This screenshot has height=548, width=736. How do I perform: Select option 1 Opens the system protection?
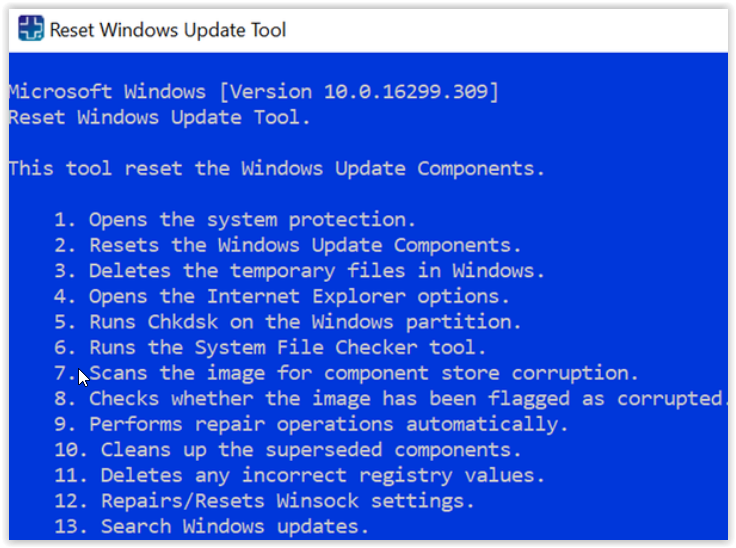[235, 220]
